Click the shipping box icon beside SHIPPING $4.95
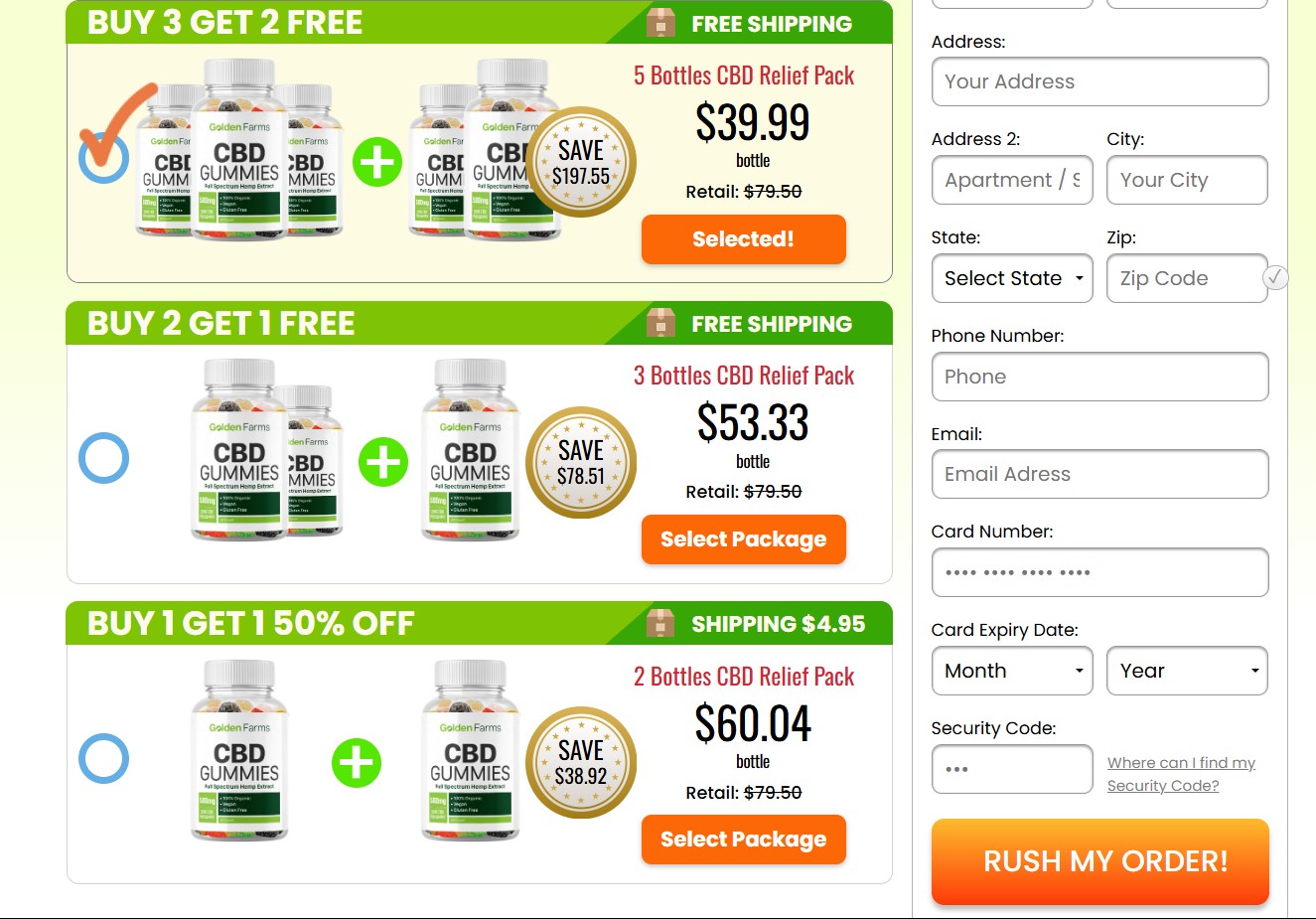The height and width of the screenshot is (919, 1316). 660,623
